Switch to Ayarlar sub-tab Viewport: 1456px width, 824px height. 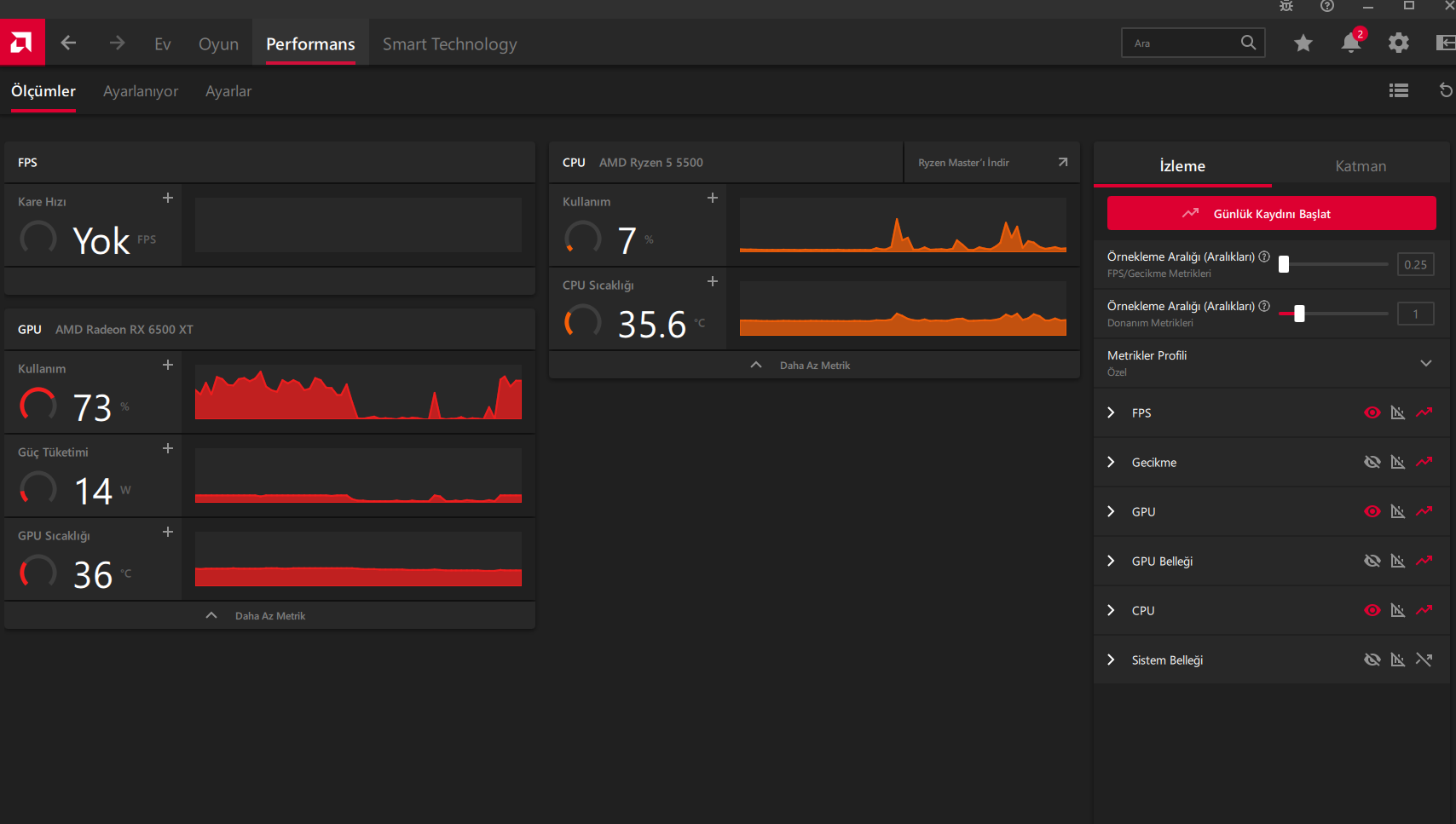pos(228,91)
